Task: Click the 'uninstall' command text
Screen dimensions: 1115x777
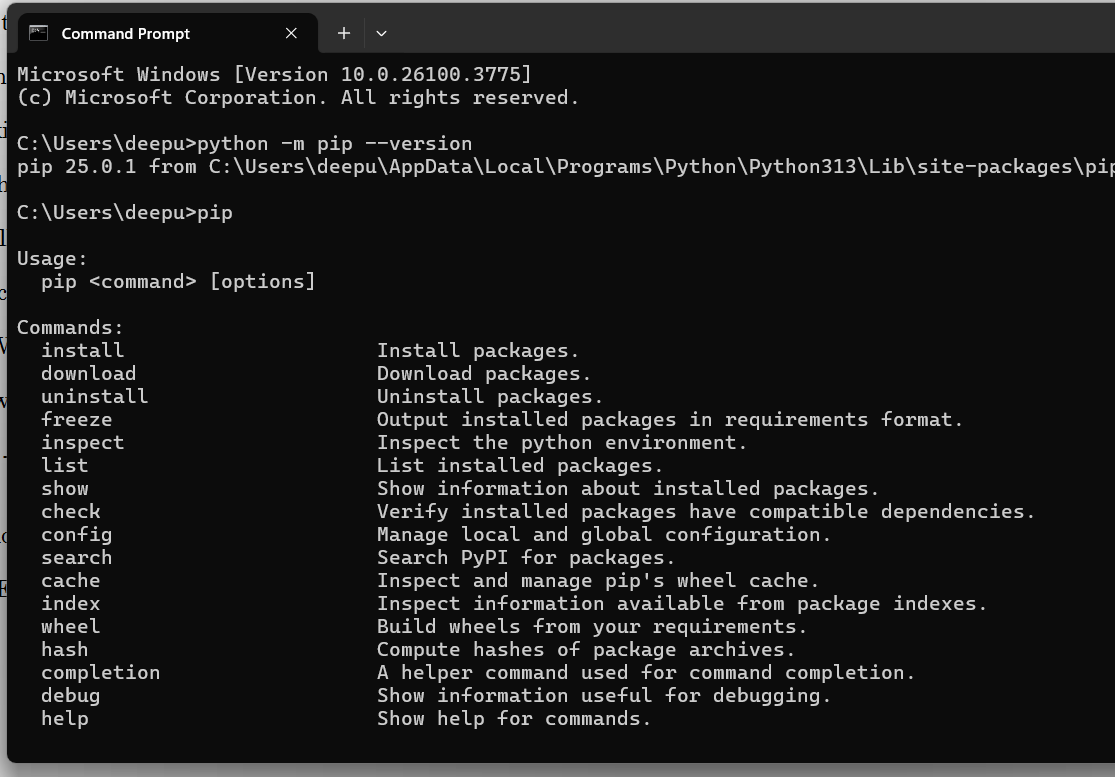Action: [x=95, y=396]
